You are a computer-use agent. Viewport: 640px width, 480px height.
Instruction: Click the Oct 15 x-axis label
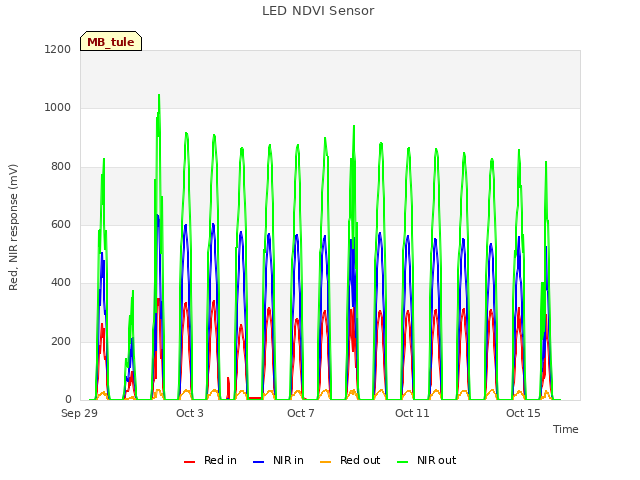click(x=523, y=413)
